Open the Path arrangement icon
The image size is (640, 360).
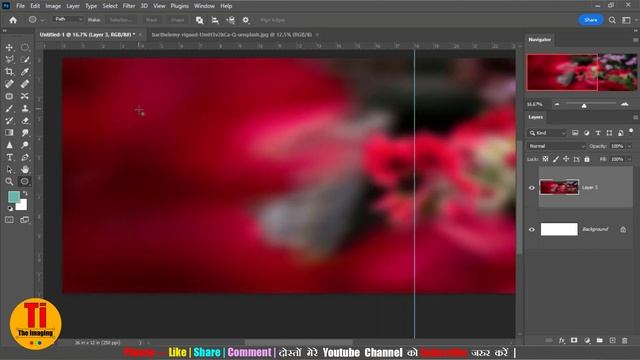tap(231, 20)
